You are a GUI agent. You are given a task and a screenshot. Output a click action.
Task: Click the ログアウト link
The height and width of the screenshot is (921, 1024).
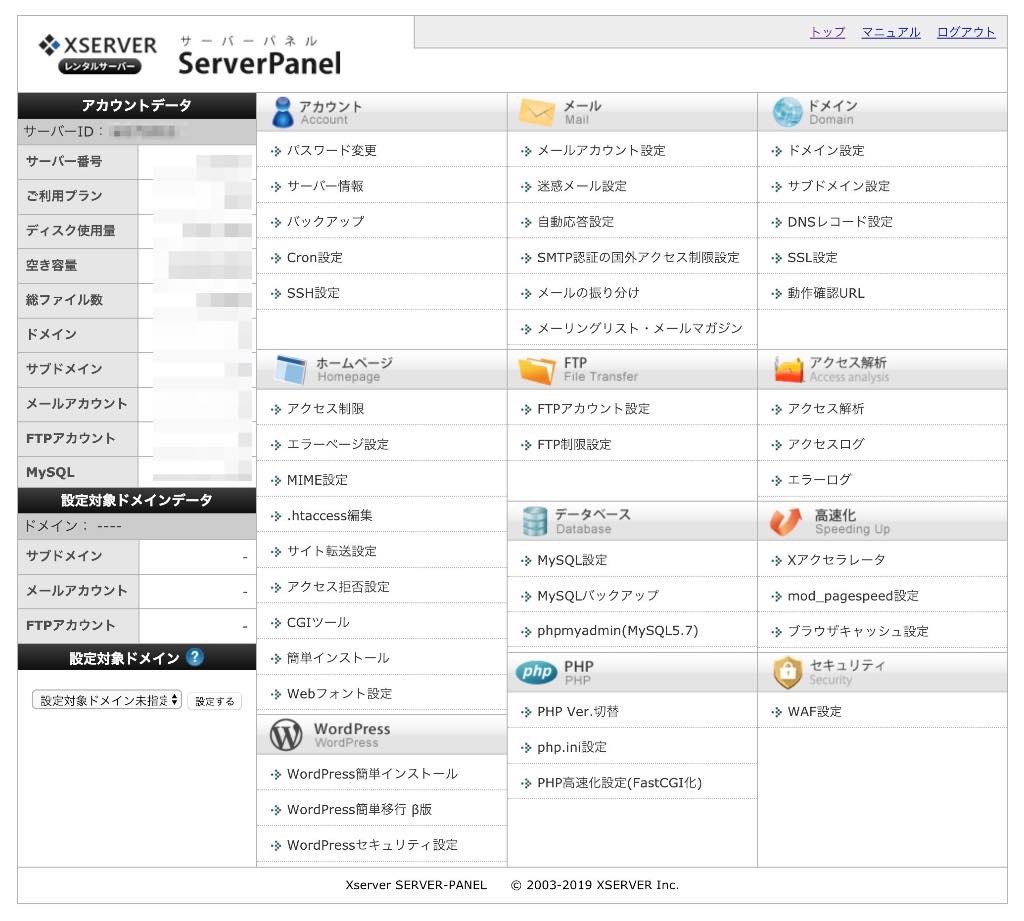click(x=966, y=32)
